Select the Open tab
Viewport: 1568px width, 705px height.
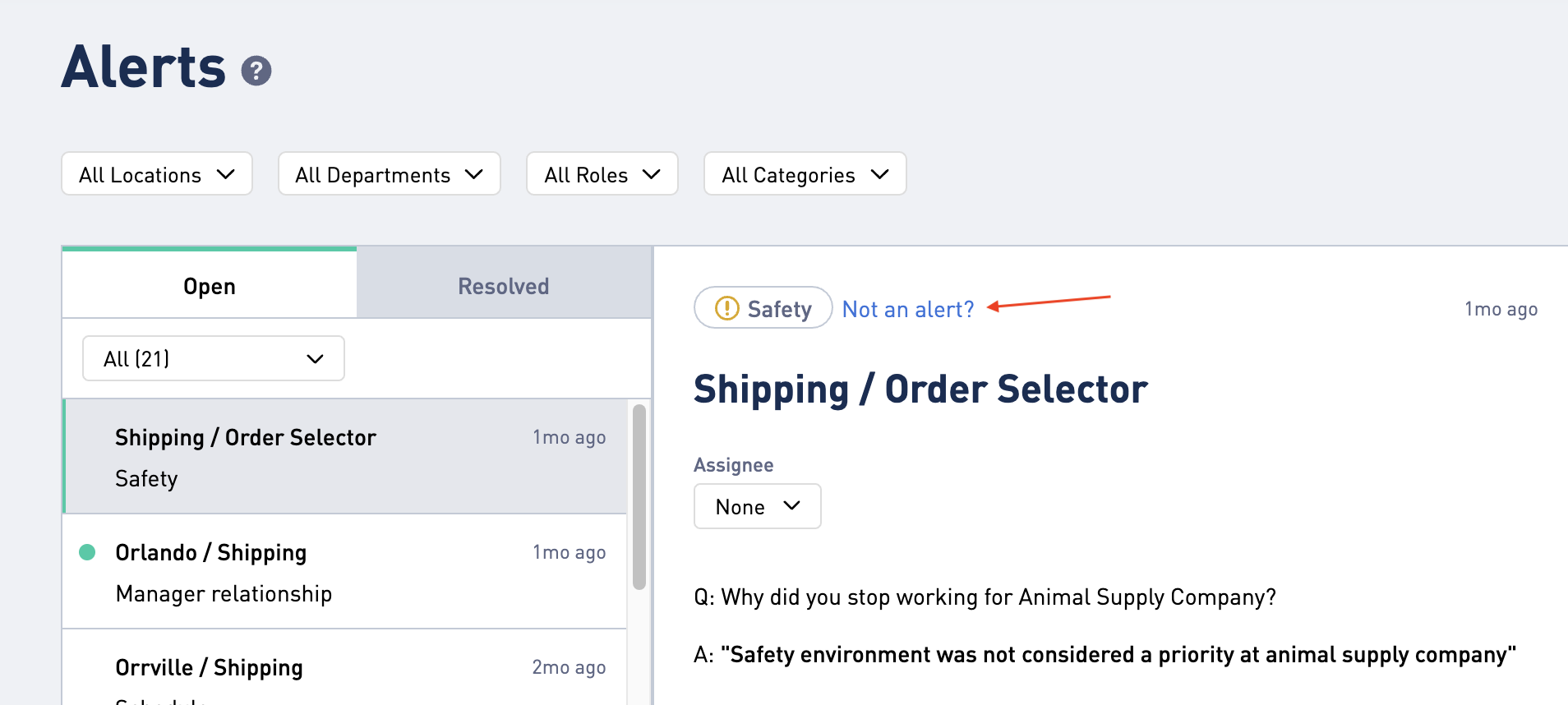[210, 284]
